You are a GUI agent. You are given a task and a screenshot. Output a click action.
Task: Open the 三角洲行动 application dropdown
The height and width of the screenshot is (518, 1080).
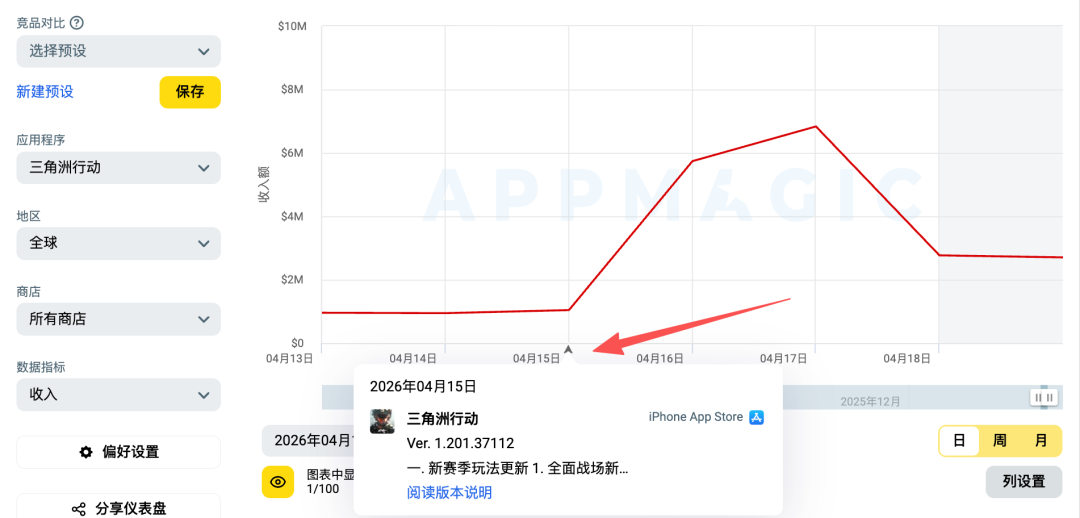pos(118,167)
